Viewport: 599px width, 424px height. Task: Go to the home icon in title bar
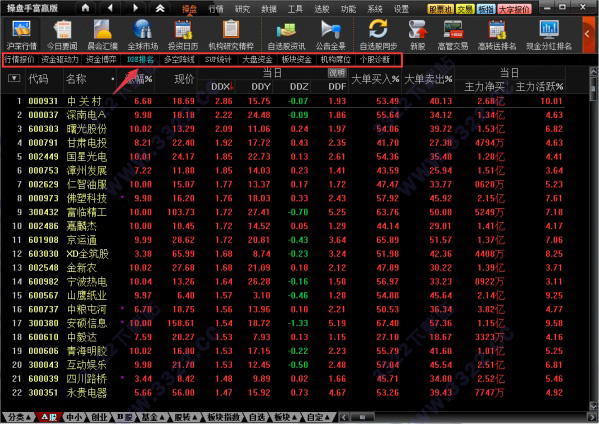[86, 8]
